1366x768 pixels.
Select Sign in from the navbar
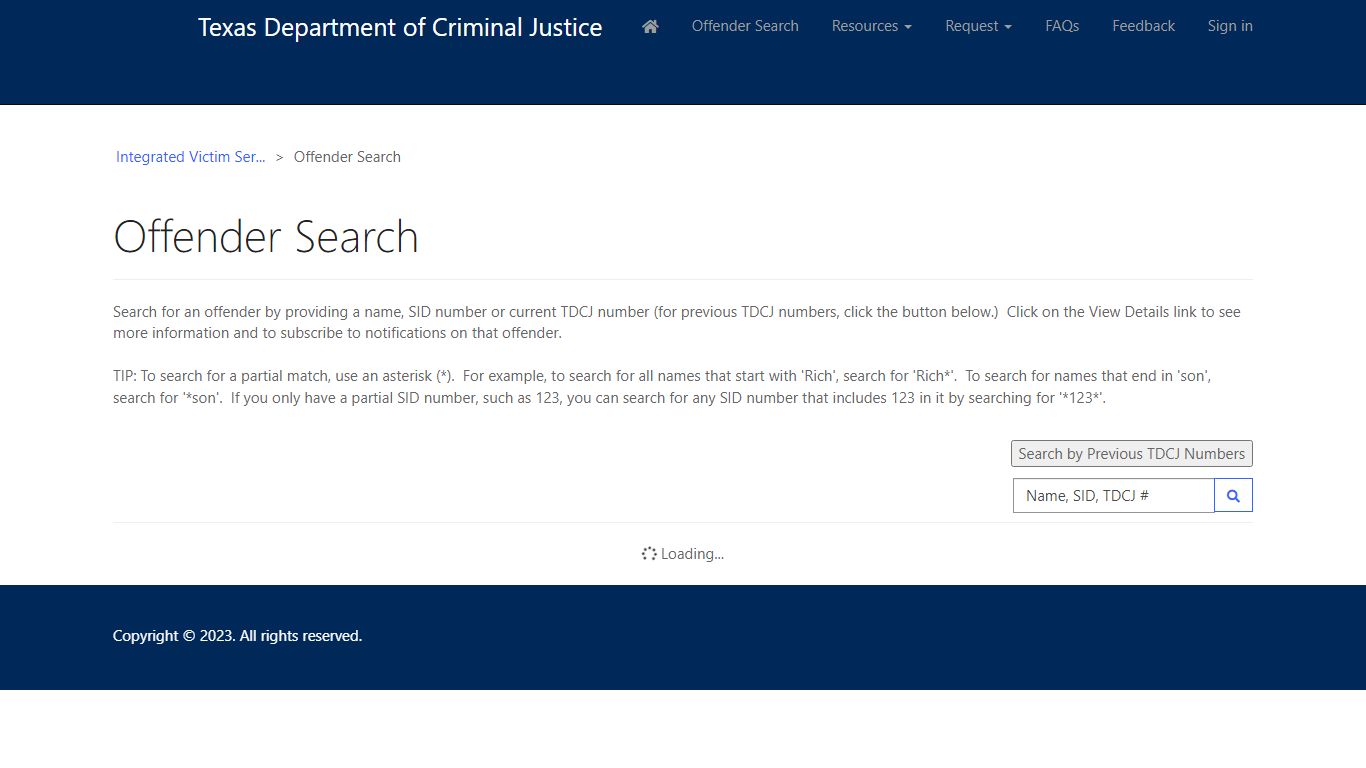[x=1230, y=26]
